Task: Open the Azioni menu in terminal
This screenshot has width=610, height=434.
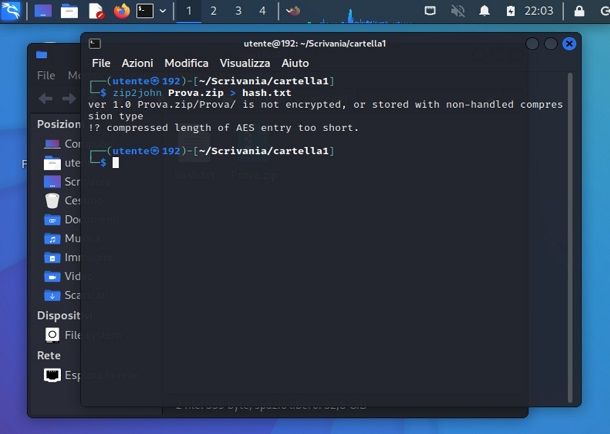Action: (137, 63)
